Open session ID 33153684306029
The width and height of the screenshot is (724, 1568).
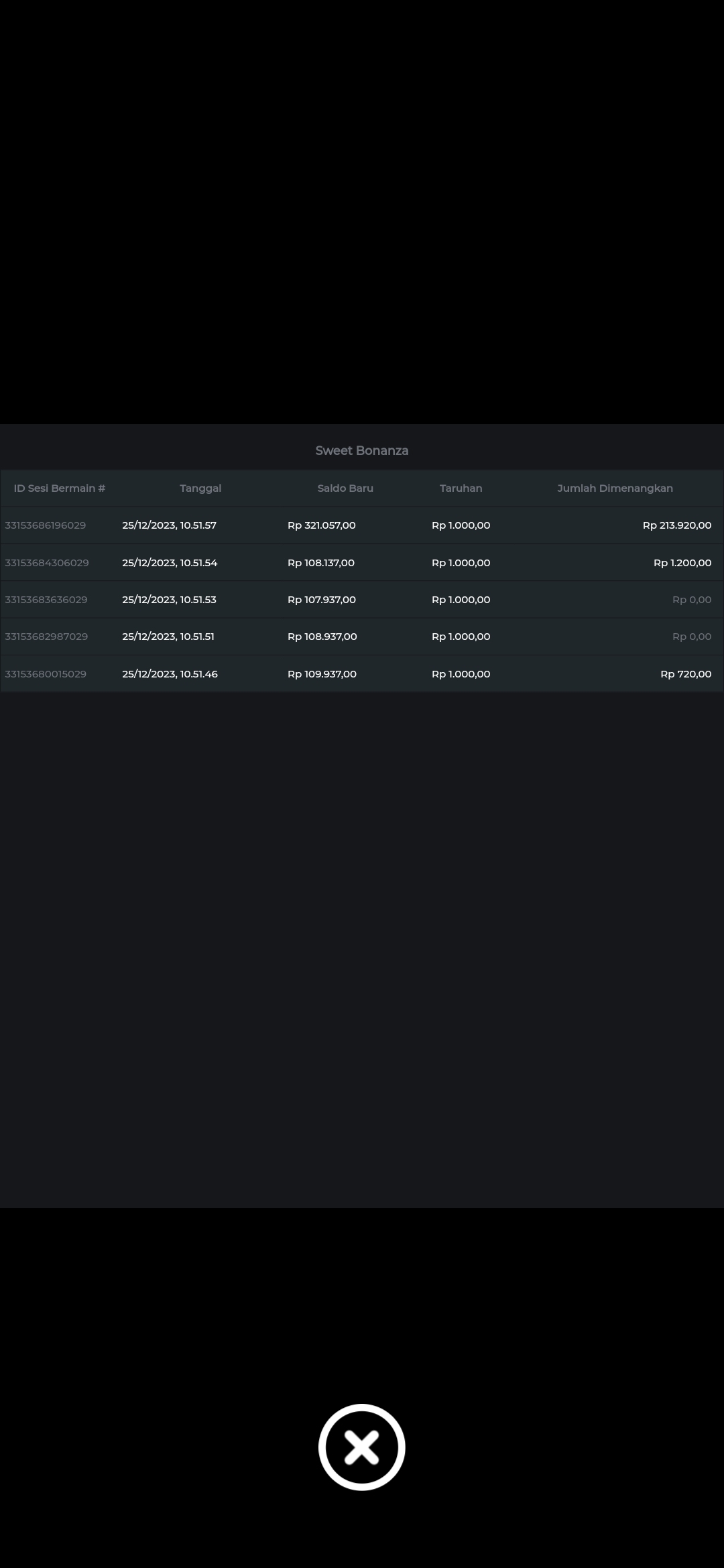point(47,563)
